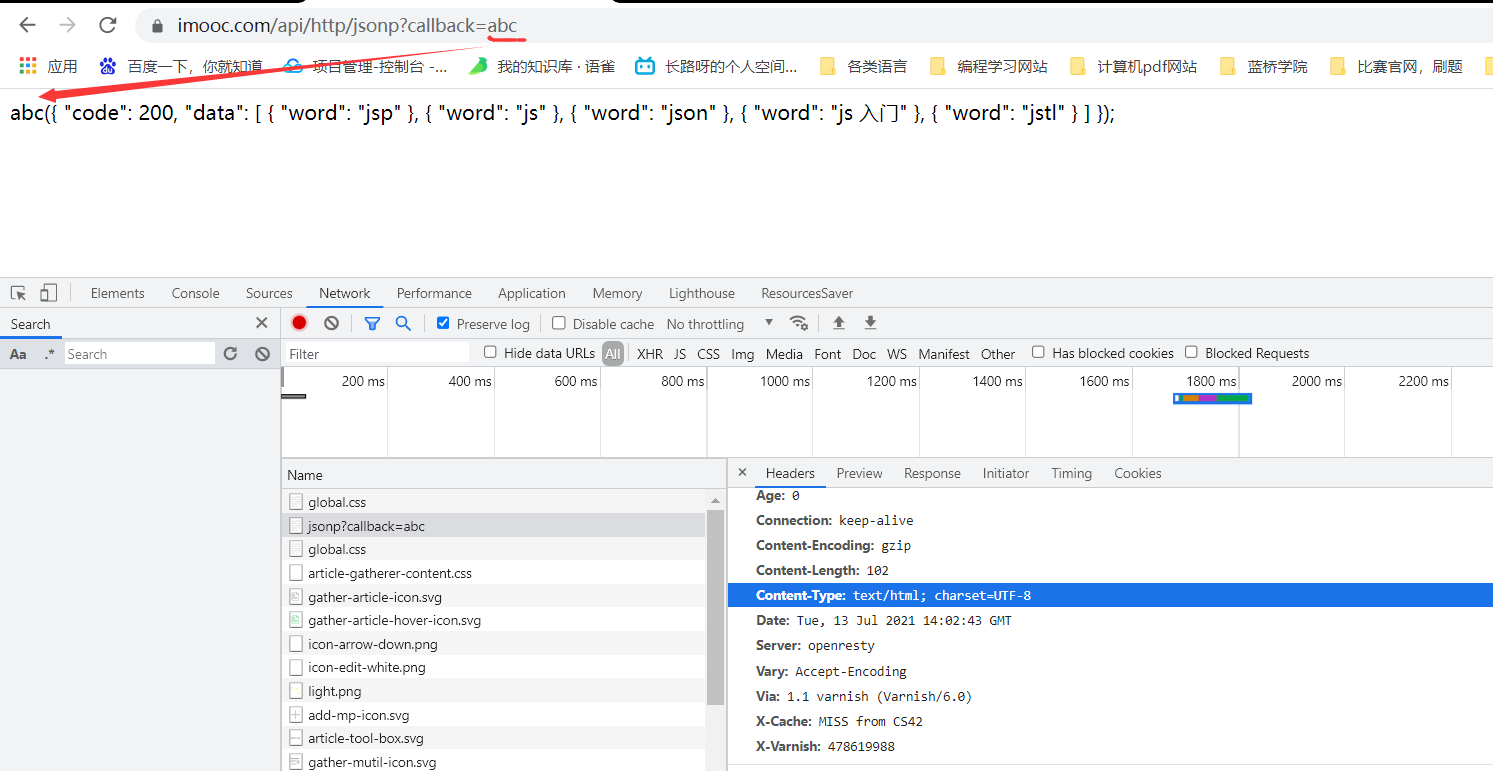Open the No throttling dropdown
Screen dimensions: 1493x771
[x=720, y=324]
